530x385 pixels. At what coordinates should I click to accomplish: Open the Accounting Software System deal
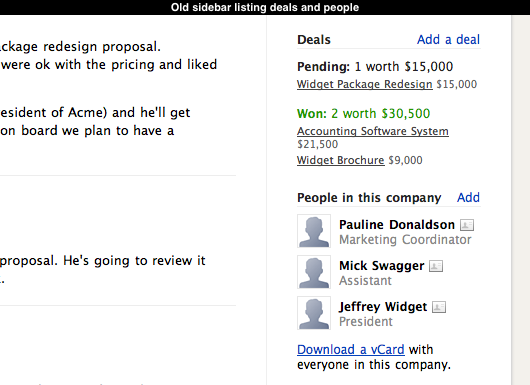[x=373, y=131]
